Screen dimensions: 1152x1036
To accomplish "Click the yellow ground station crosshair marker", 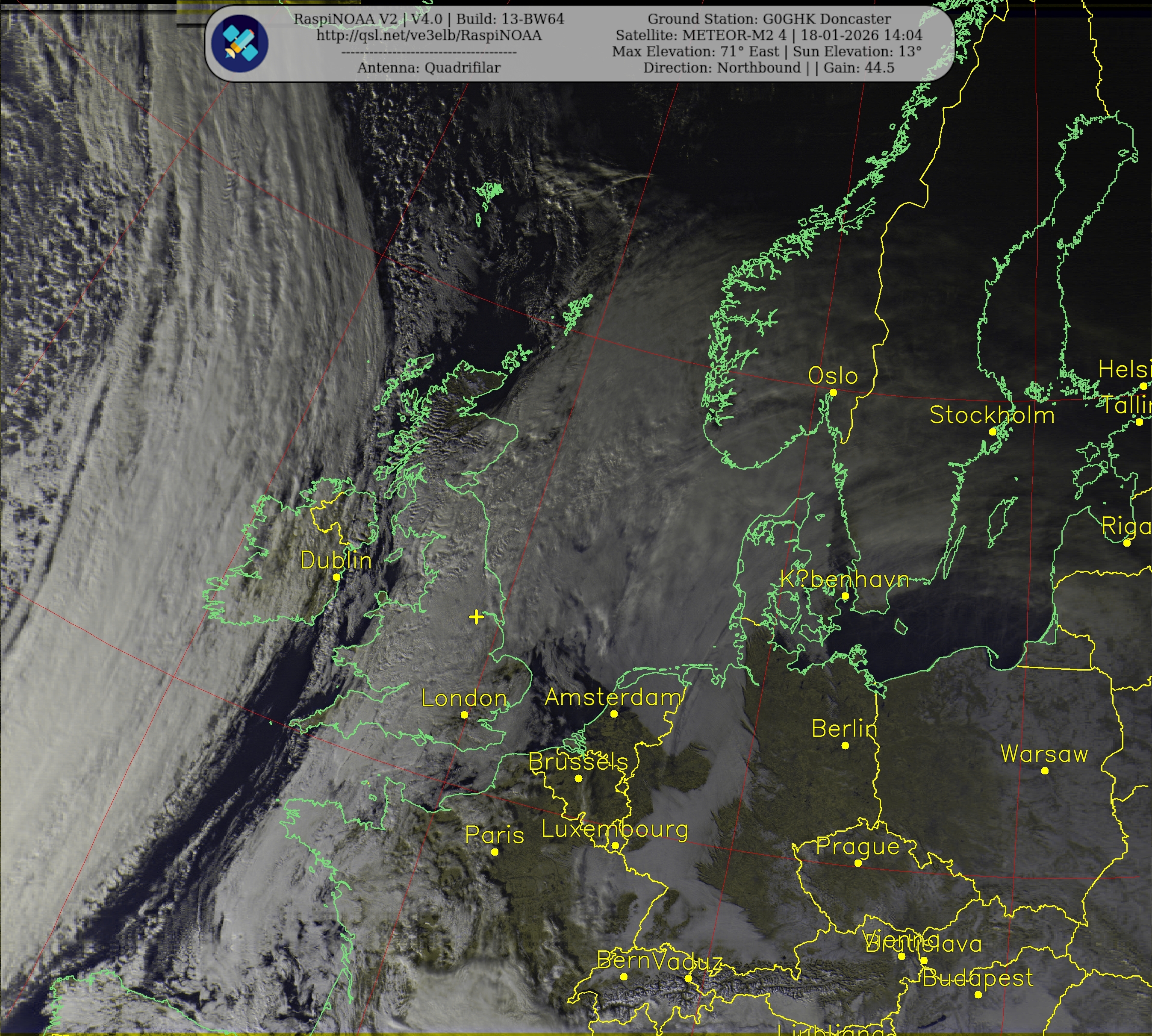I will 476,617.
